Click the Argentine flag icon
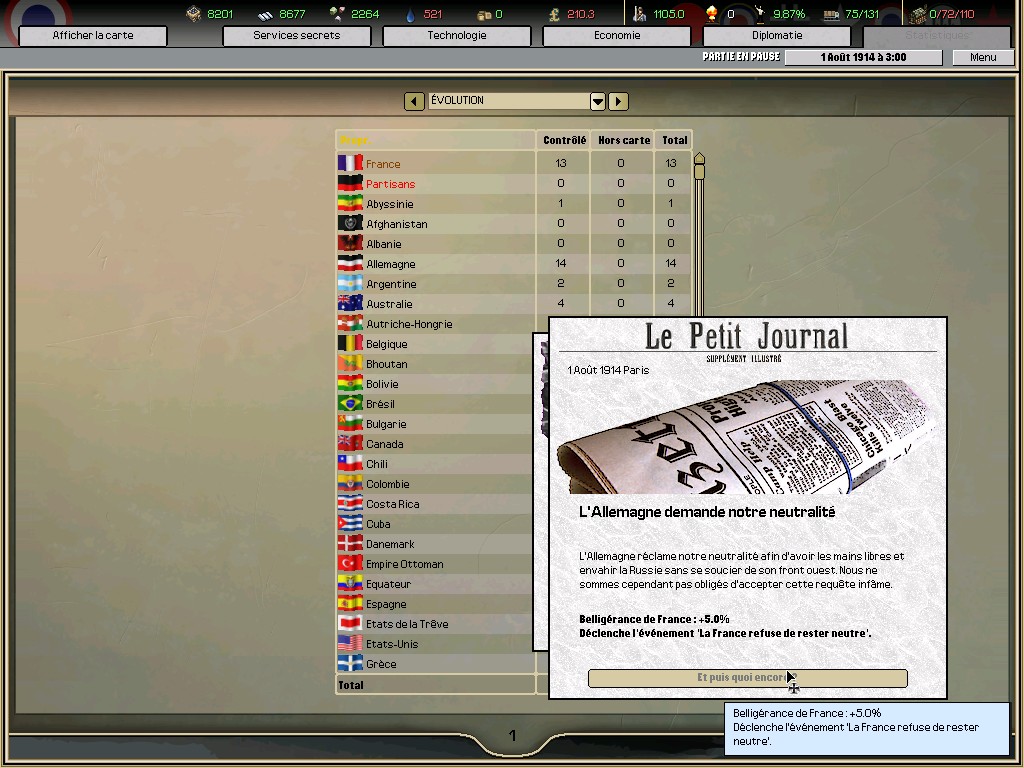1024x768 pixels. [x=350, y=283]
